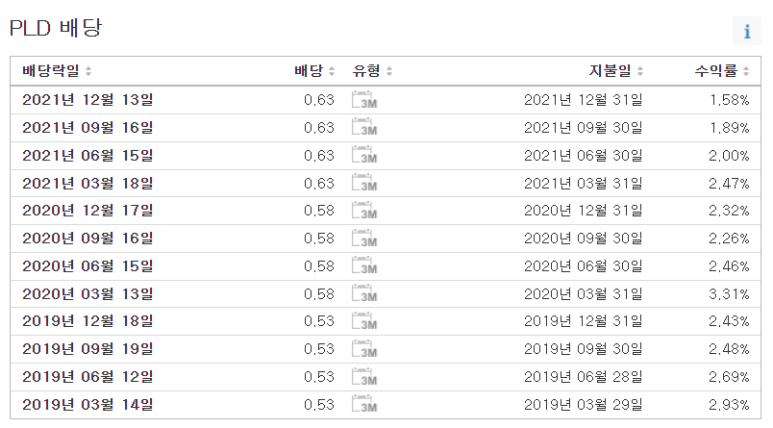Click the 배당 column header label
Image resolution: width=773 pixels, height=428 pixels.
pyautogui.click(x=309, y=71)
